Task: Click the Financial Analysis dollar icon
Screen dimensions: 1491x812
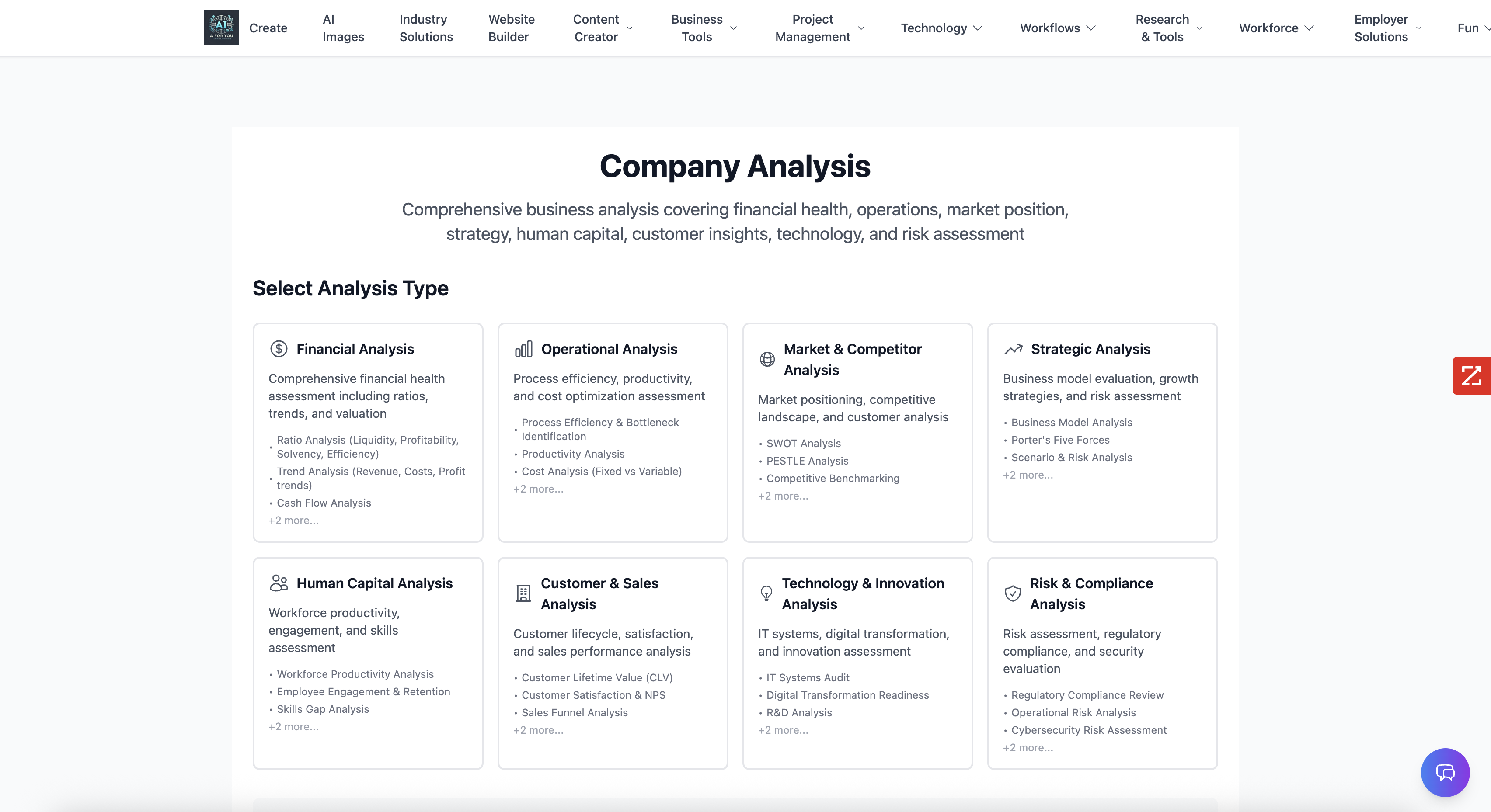Action: coord(279,349)
